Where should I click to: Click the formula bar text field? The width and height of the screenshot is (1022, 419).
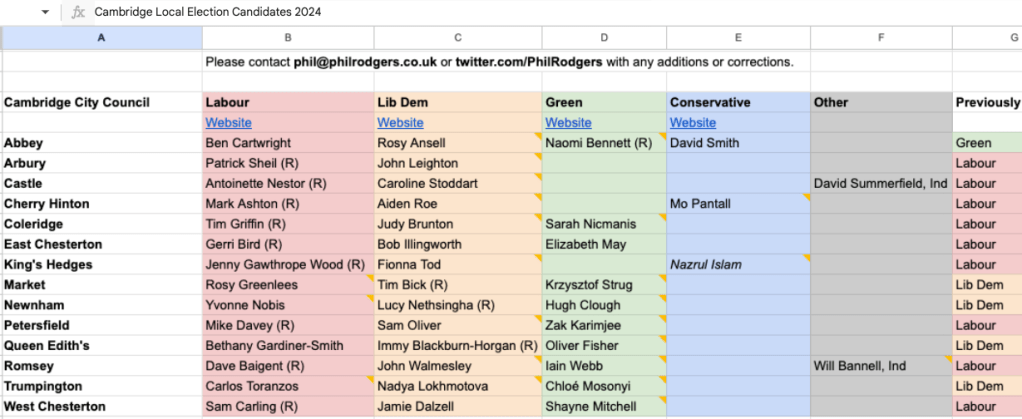[x=500, y=12]
